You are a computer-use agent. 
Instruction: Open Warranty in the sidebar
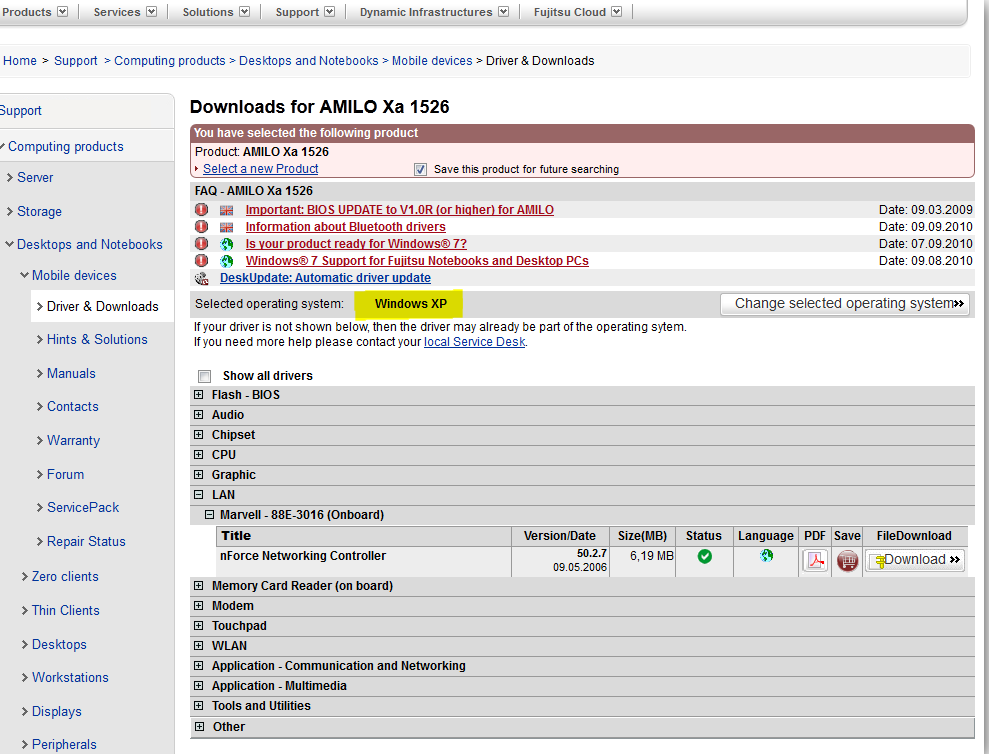pos(73,440)
